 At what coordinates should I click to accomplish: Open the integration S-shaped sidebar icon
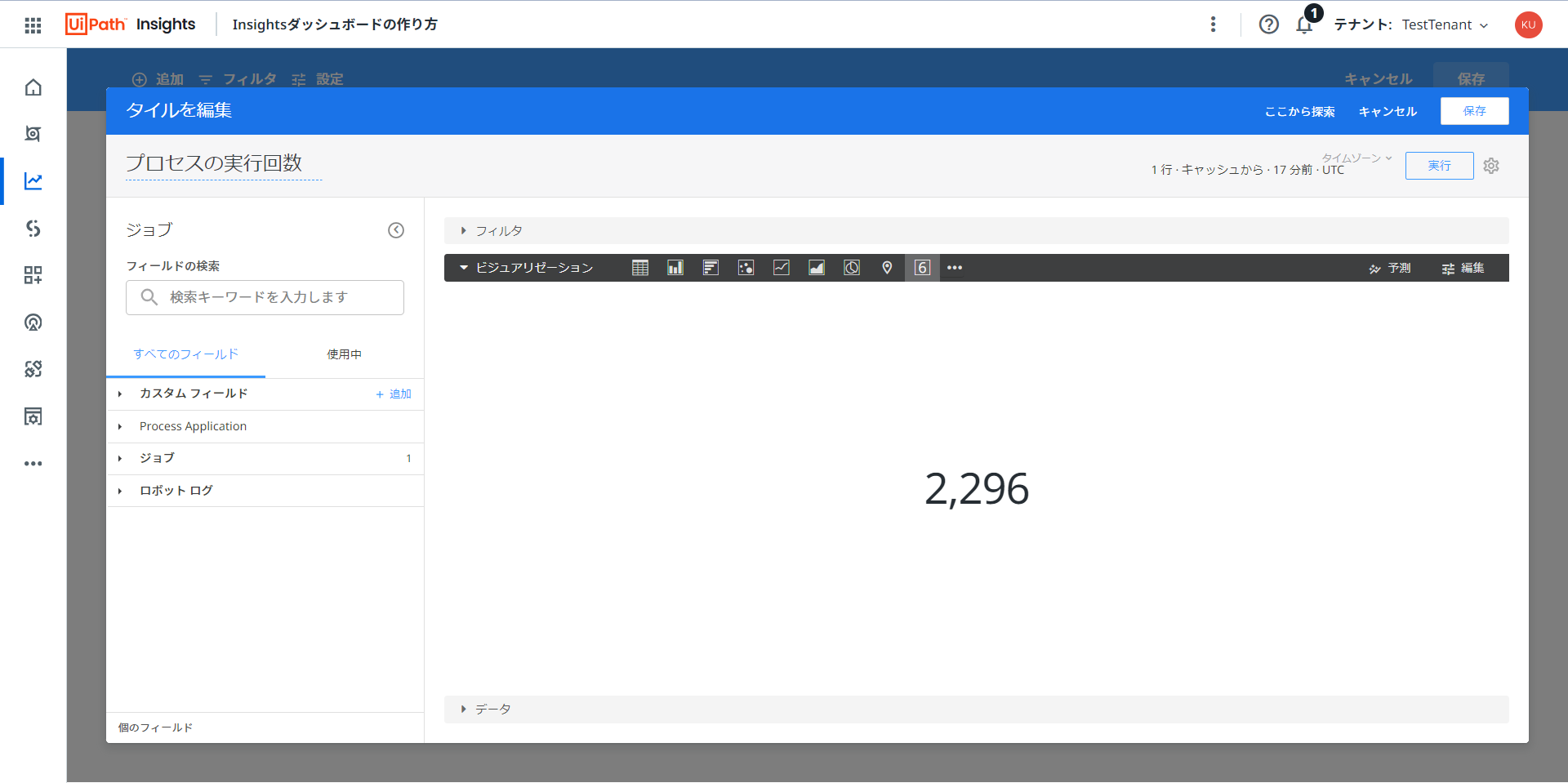[x=33, y=229]
